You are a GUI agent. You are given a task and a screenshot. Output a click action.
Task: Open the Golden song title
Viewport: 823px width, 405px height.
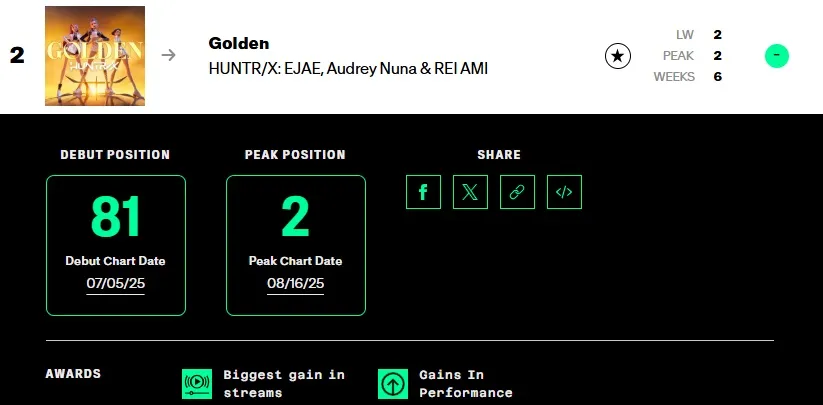[x=239, y=43]
